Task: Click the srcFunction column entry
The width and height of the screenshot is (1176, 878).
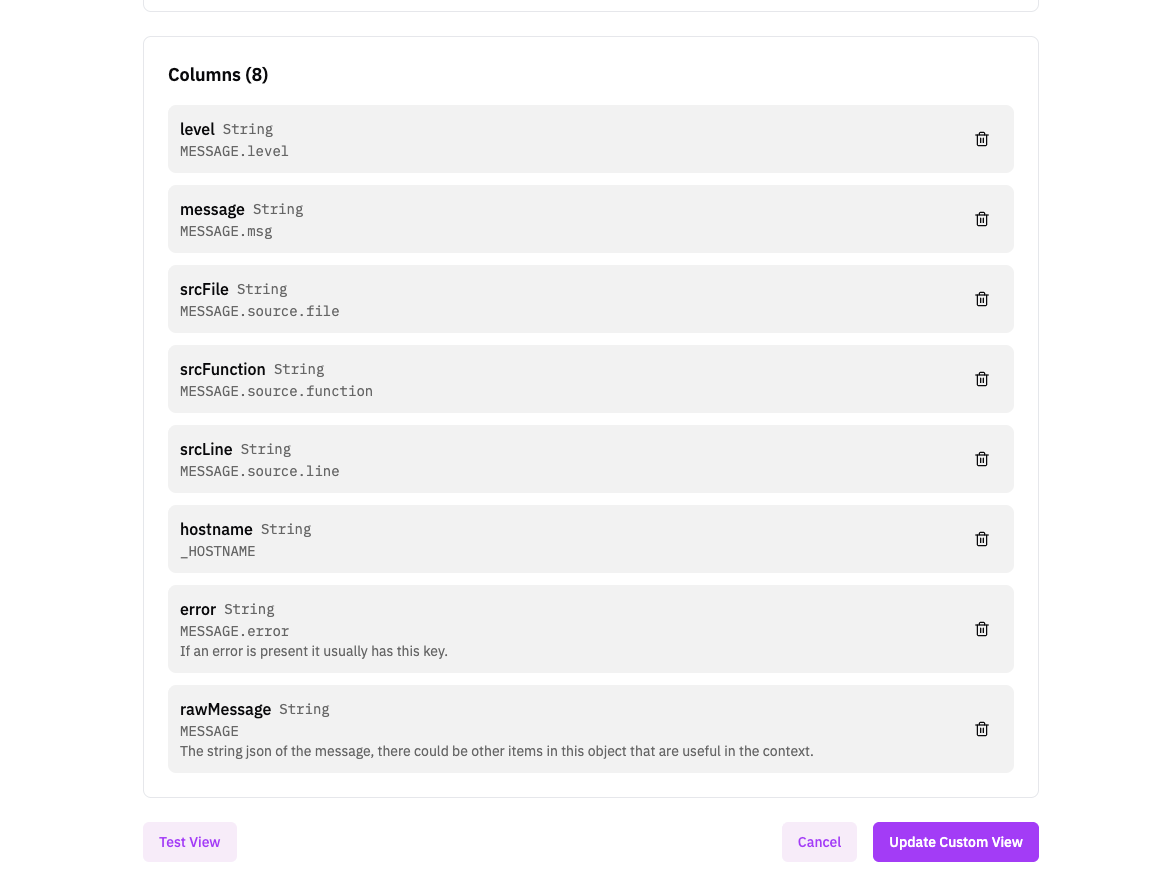Action: pyautogui.click(x=560, y=379)
